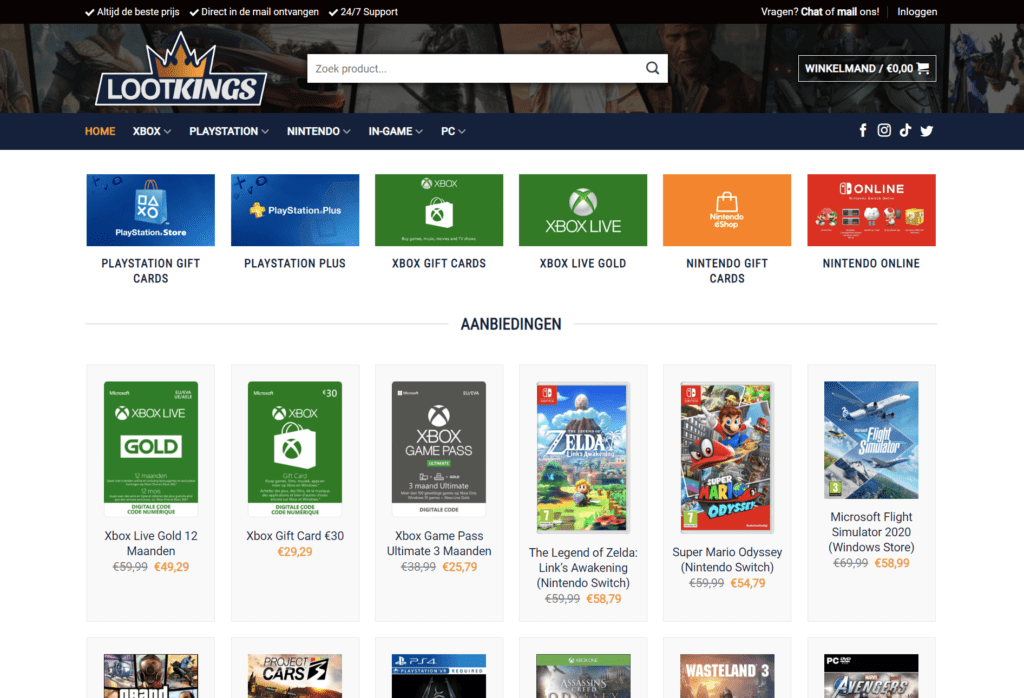
Task: Open the Xbox gift cards green tile
Action: 439,210
